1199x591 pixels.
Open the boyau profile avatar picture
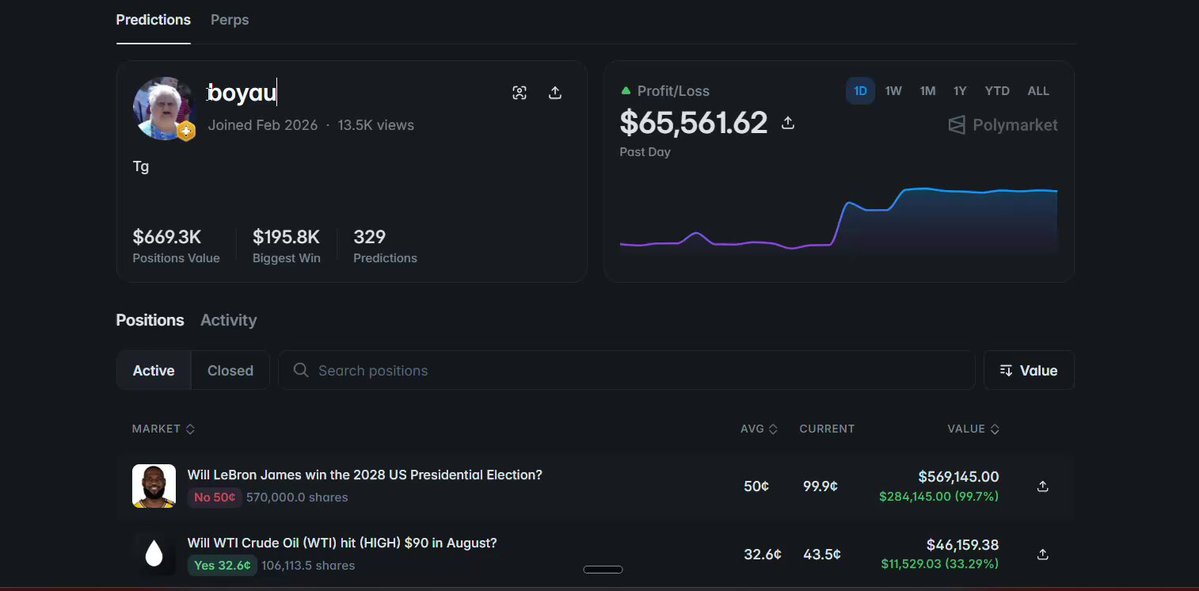[x=162, y=108]
